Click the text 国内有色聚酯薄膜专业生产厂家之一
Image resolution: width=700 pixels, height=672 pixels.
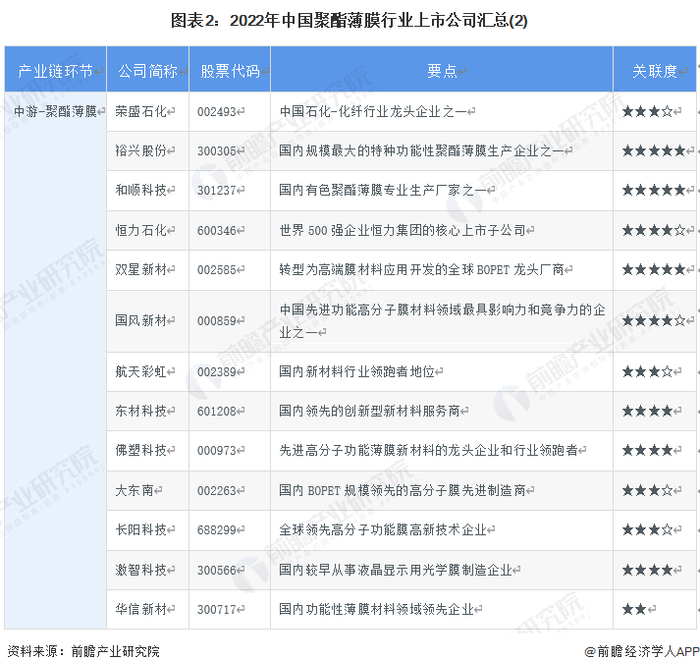point(383,190)
